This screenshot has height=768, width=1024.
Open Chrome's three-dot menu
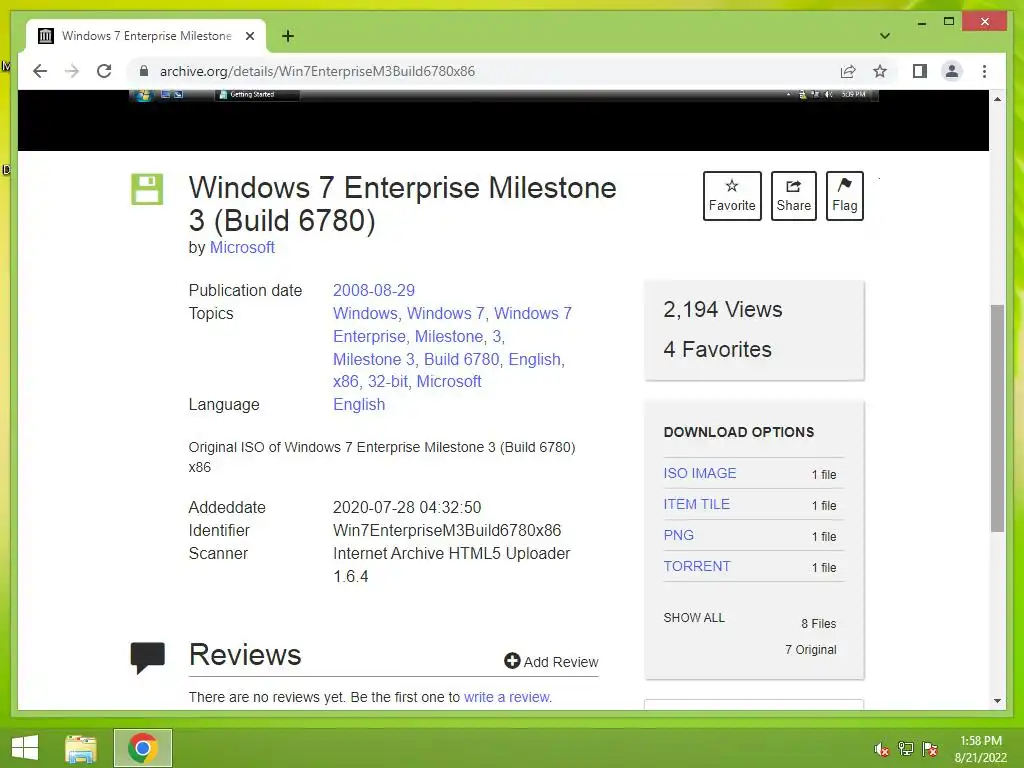click(984, 71)
